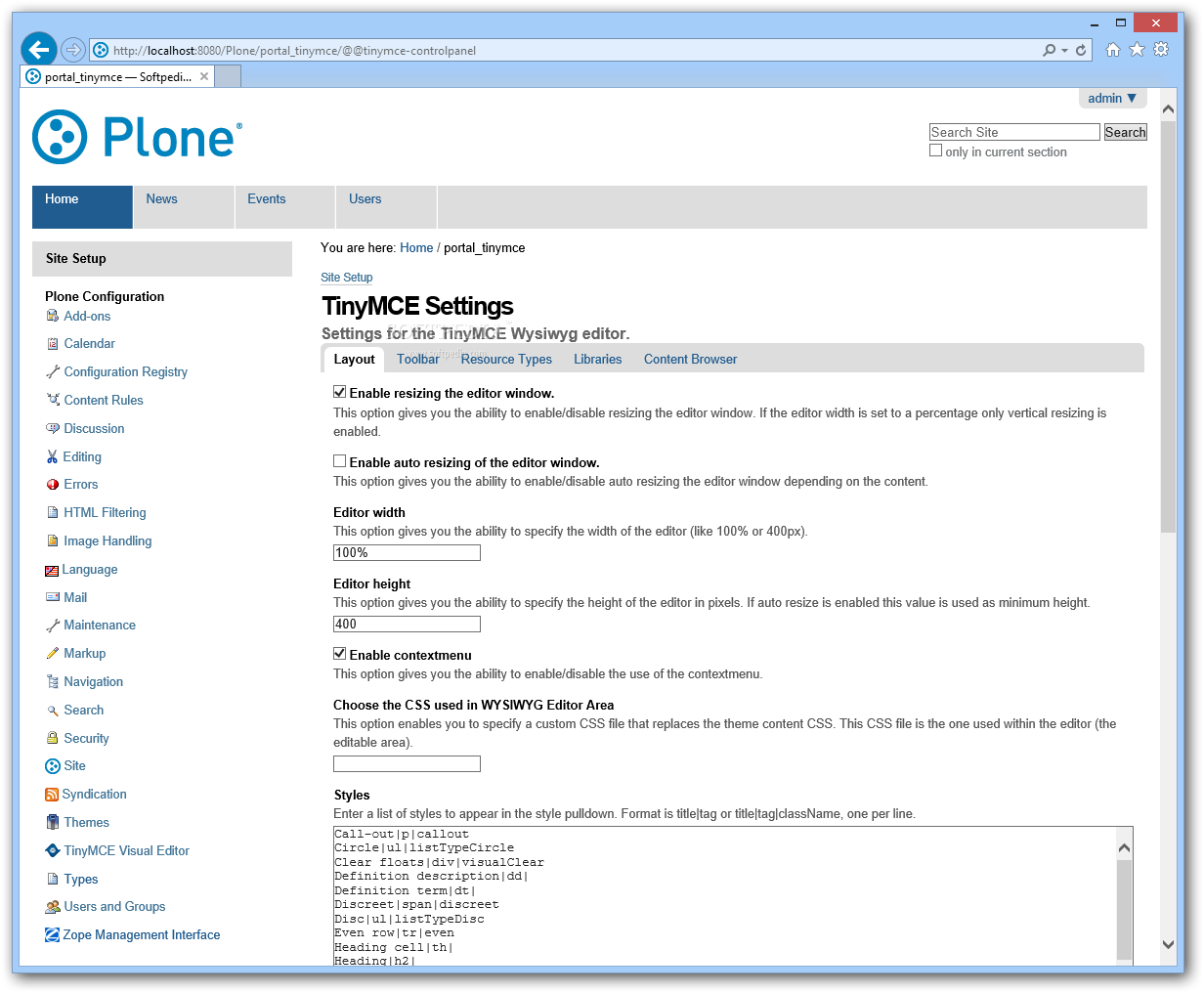Open the Events navigation tab
The width and height of the screenshot is (1204, 993).
[x=285, y=207]
